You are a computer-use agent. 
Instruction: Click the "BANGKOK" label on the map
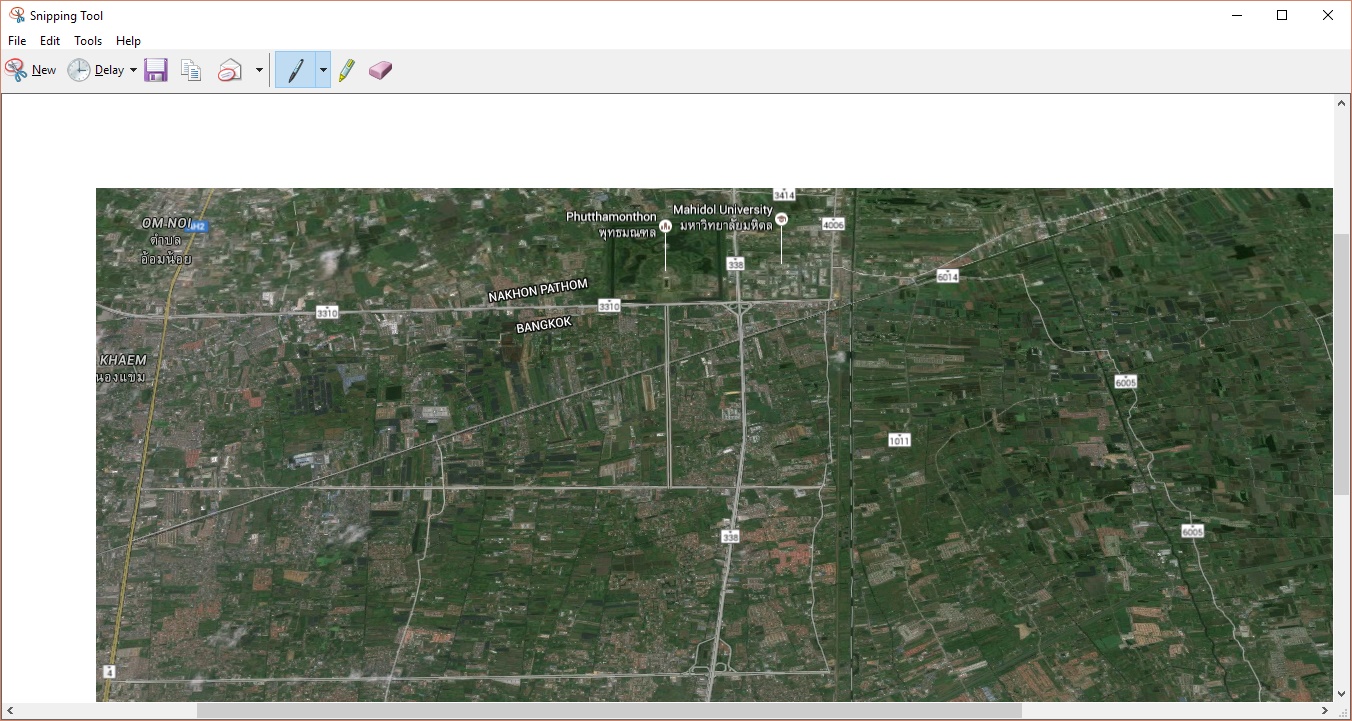click(x=544, y=325)
